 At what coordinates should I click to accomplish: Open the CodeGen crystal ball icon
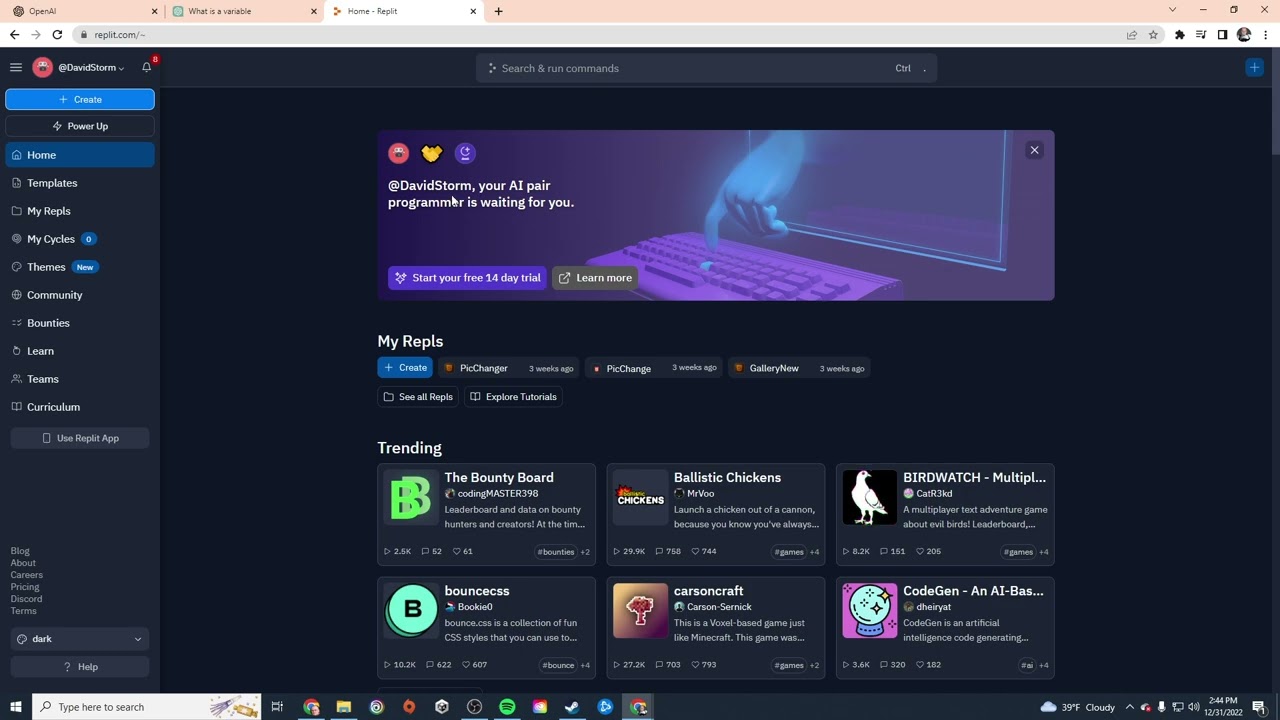coord(870,610)
